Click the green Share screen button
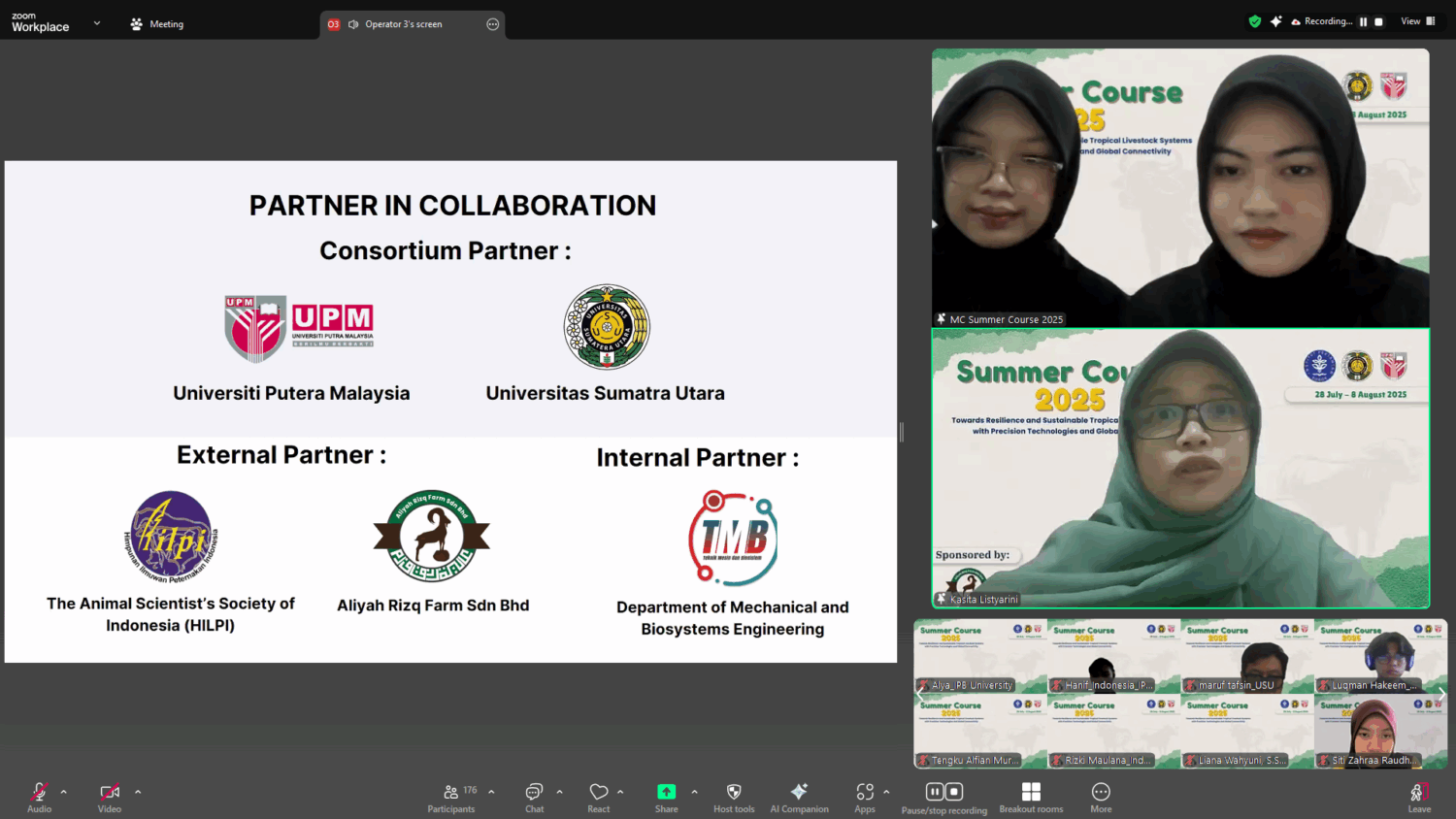The height and width of the screenshot is (819, 1456). point(666,793)
